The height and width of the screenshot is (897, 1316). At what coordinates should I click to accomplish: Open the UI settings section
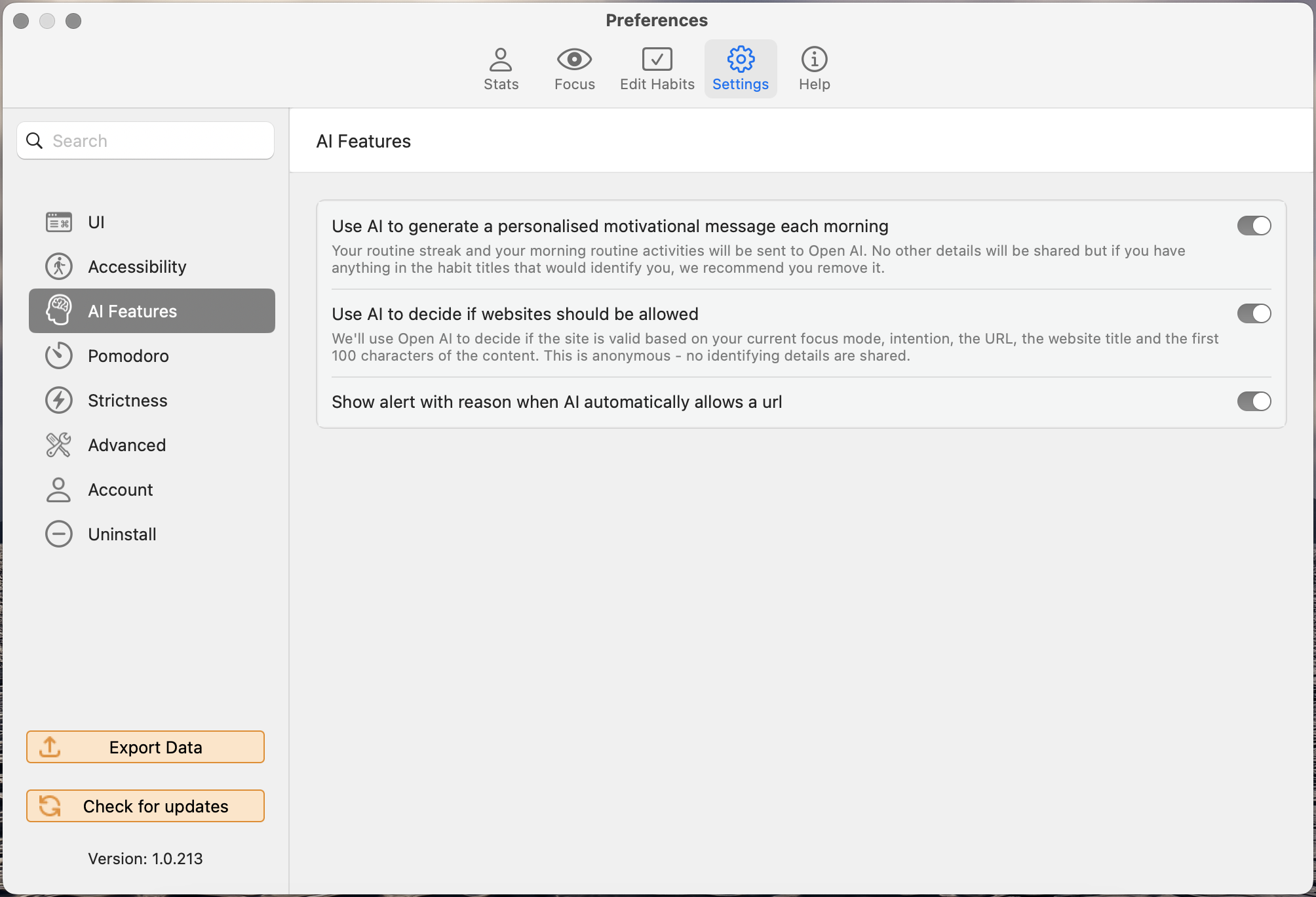(152, 222)
